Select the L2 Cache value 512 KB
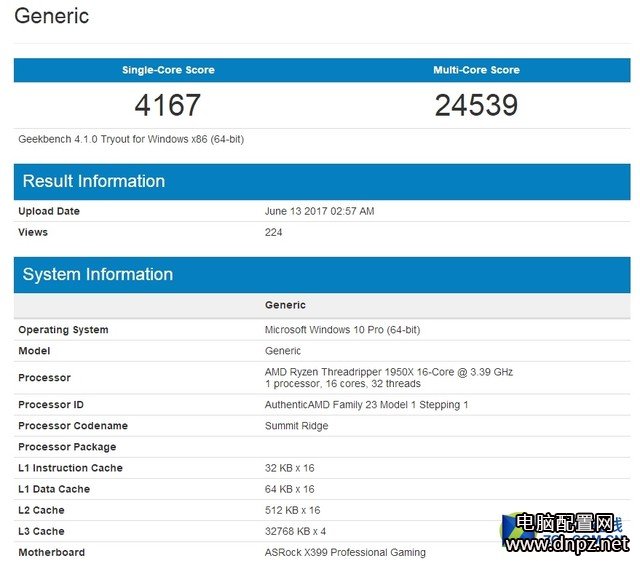640x561 pixels. pyautogui.click(x=292, y=510)
